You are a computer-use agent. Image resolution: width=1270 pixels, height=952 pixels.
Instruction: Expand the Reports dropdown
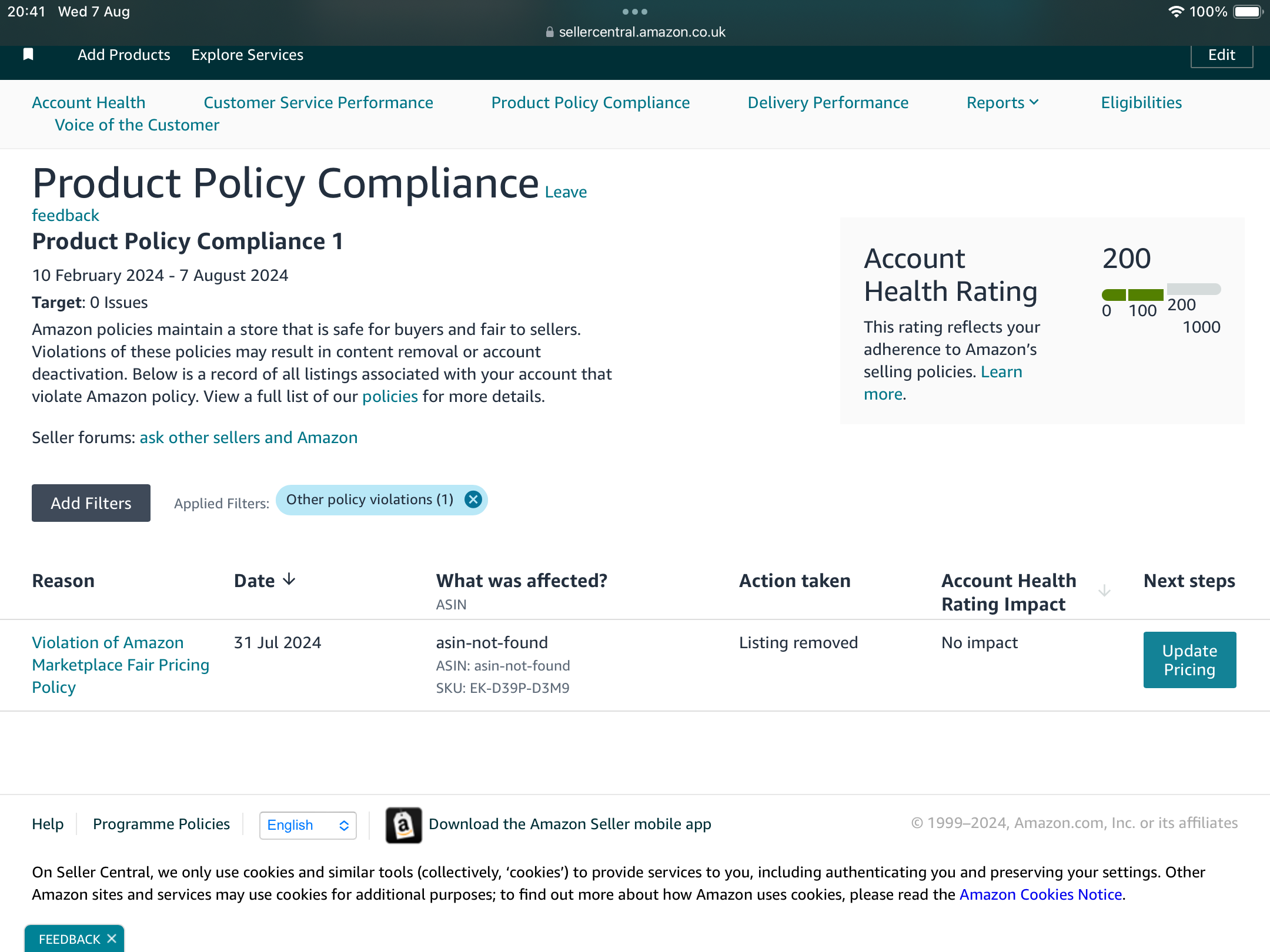[1002, 102]
